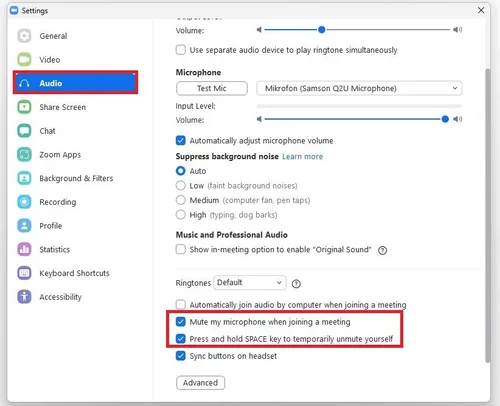Click the Audio headphones icon
Image resolution: width=500 pixels, height=406 pixels.
pyautogui.click(x=24, y=83)
